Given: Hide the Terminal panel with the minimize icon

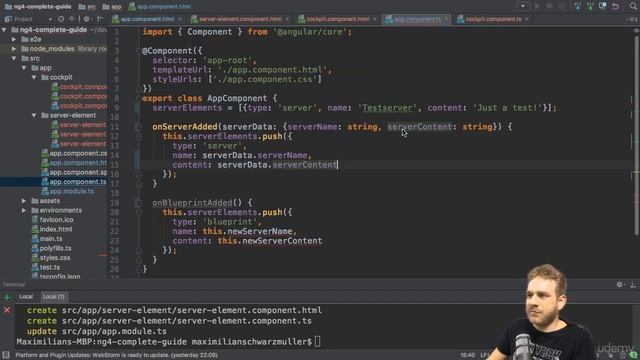Looking at the screenshot, I should pos(633,284).
